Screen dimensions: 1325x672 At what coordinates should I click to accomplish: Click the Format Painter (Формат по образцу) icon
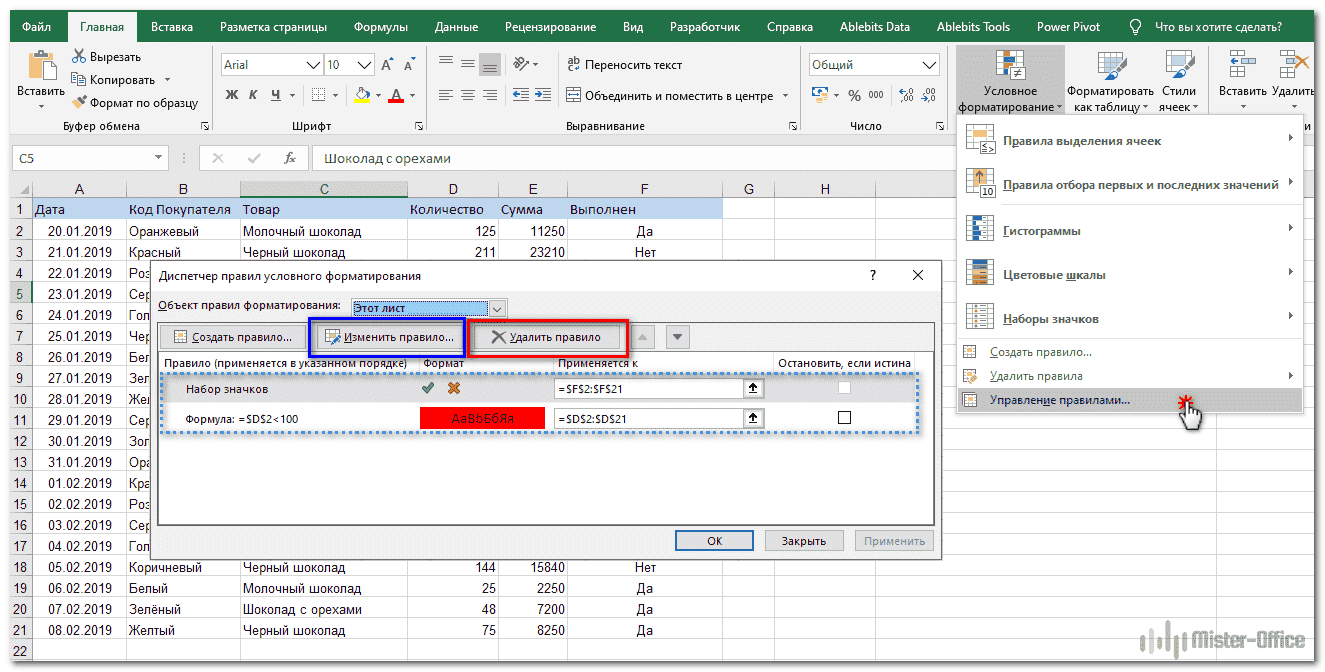tap(80, 103)
